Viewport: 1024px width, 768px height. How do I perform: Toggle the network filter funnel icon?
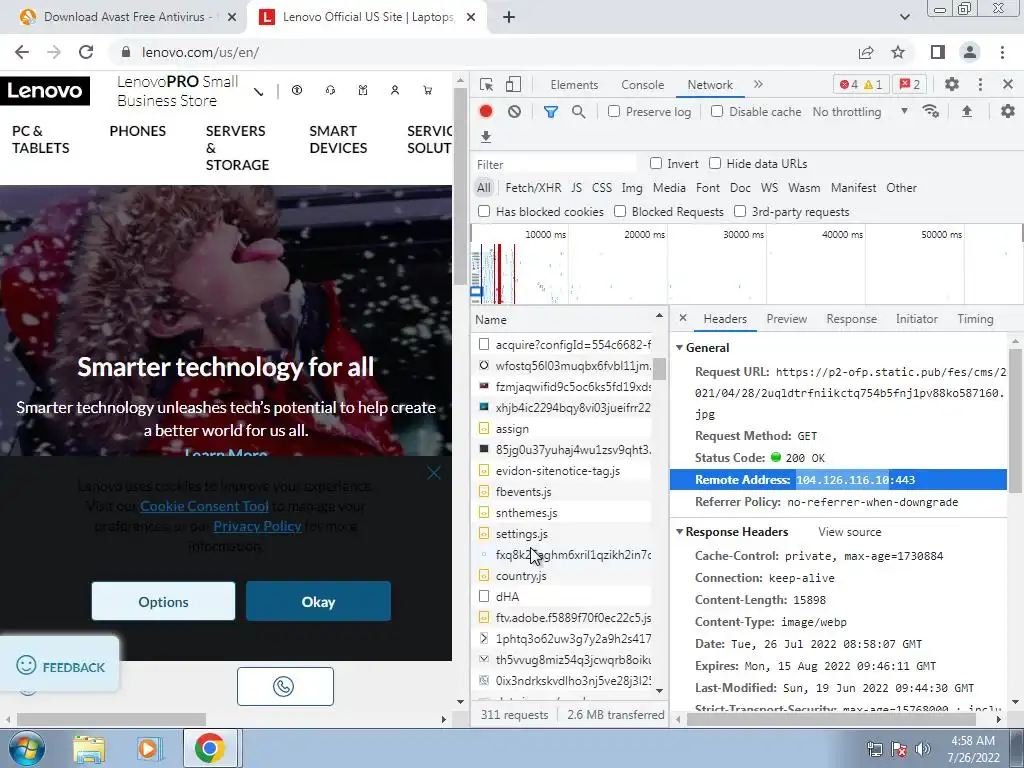tap(551, 112)
